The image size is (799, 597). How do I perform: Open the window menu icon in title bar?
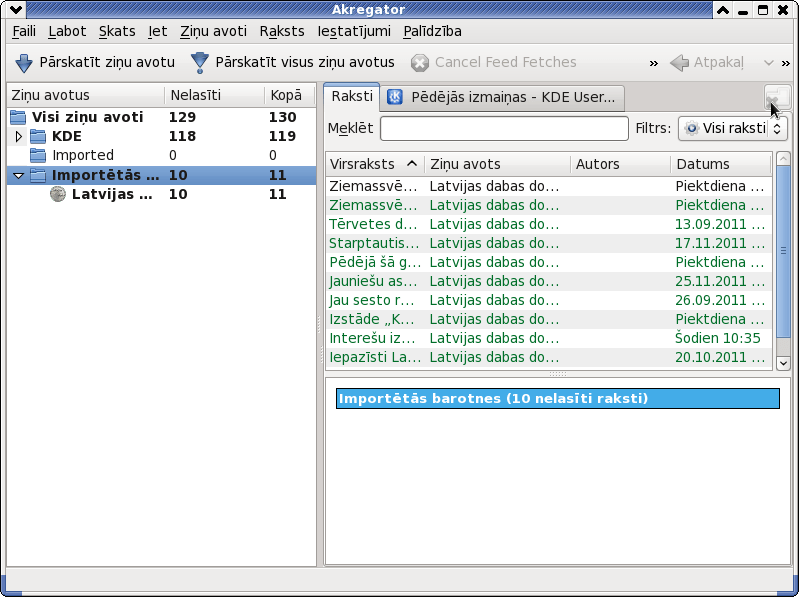[x=15, y=9]
